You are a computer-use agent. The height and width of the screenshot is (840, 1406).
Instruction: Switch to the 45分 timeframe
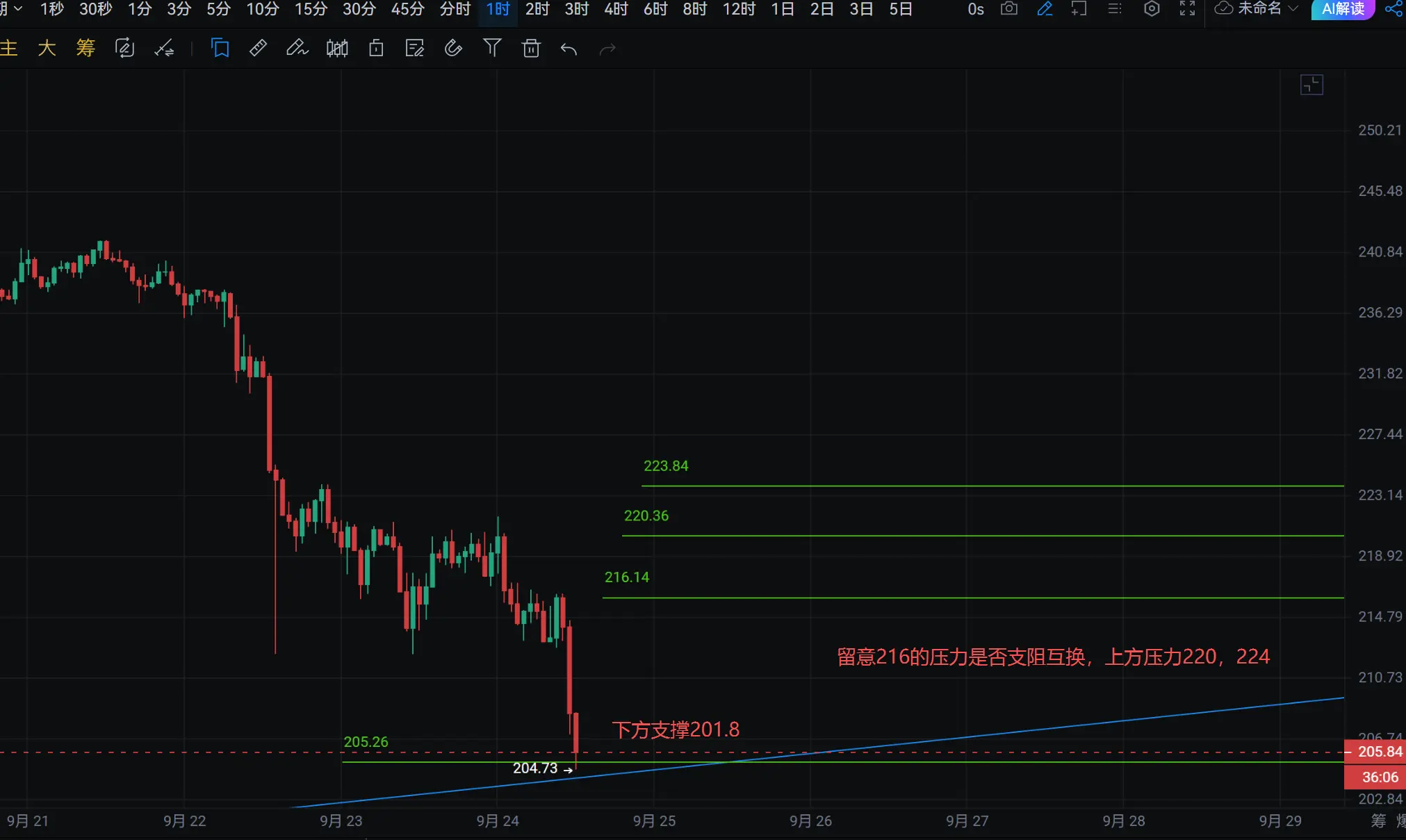click(x=407, y=9)
